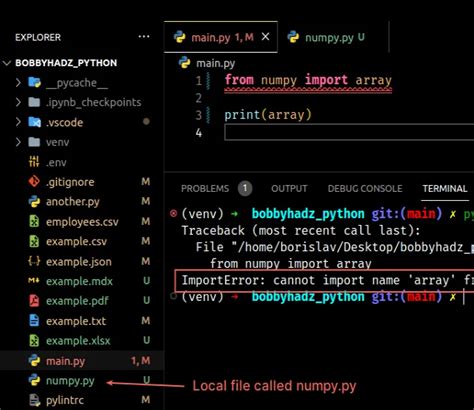This screenshot has width=474, height=410.
Task: Switch to the main.py editor tab
Action: (x=221, y=37)
